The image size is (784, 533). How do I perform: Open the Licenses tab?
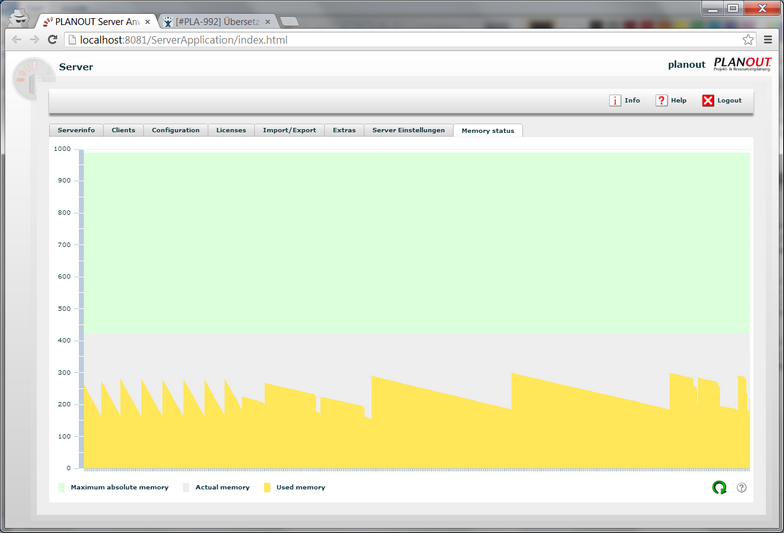(231, 130)
